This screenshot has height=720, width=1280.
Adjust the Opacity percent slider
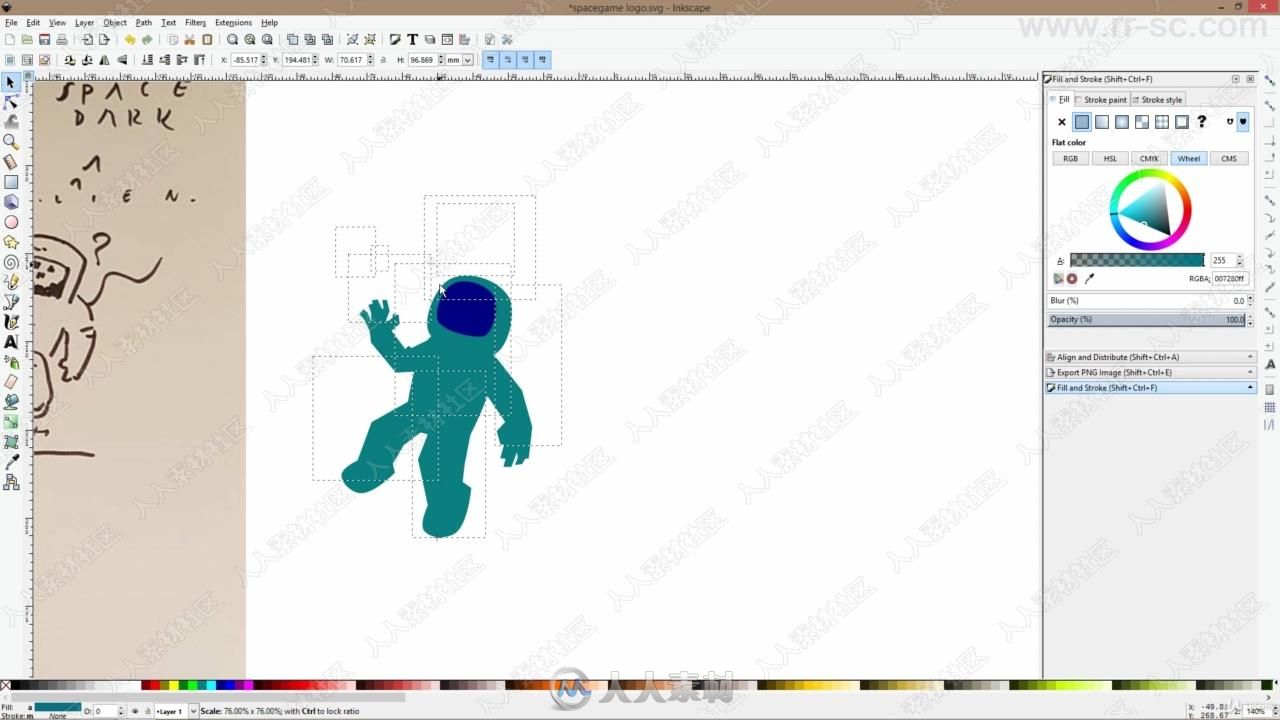click(1147, 320)
